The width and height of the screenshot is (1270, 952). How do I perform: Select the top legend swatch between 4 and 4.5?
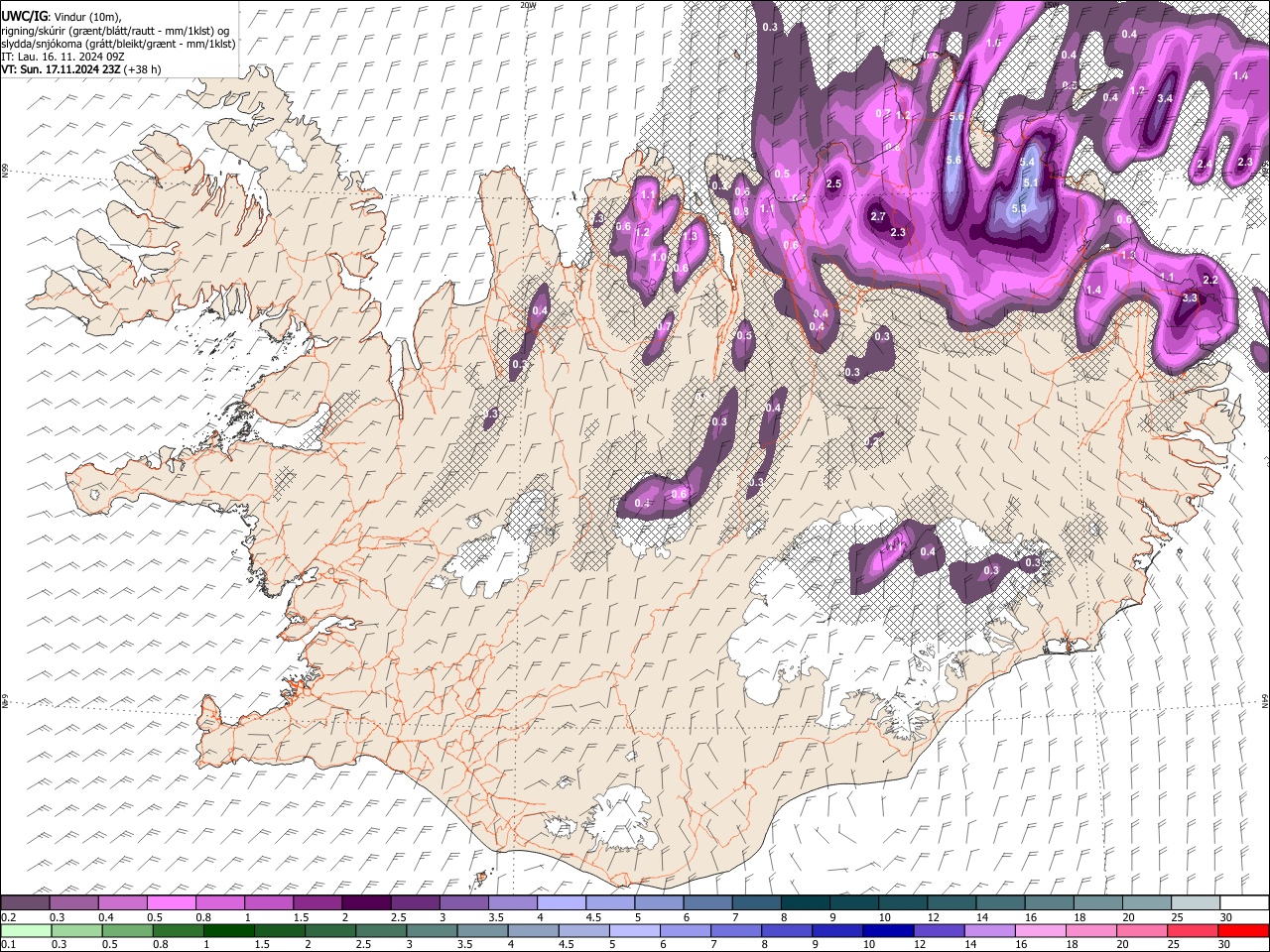pyautogui.click(x=561, y=902)
